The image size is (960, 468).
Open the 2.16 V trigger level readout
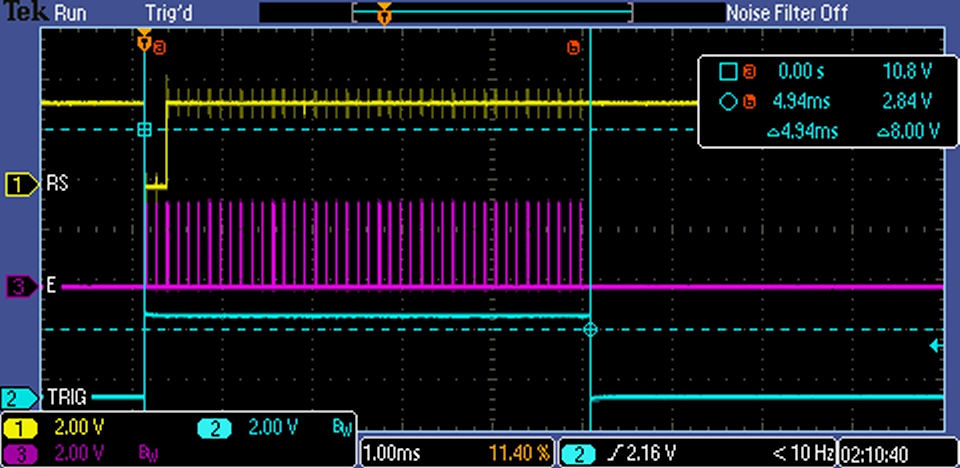tap(648, 454)
